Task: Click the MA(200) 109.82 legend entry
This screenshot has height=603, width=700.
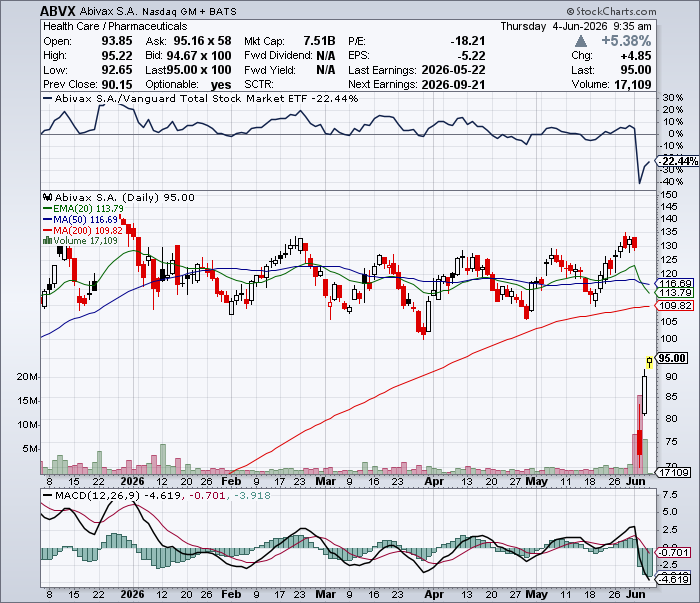Action: (x=83, y=230)
